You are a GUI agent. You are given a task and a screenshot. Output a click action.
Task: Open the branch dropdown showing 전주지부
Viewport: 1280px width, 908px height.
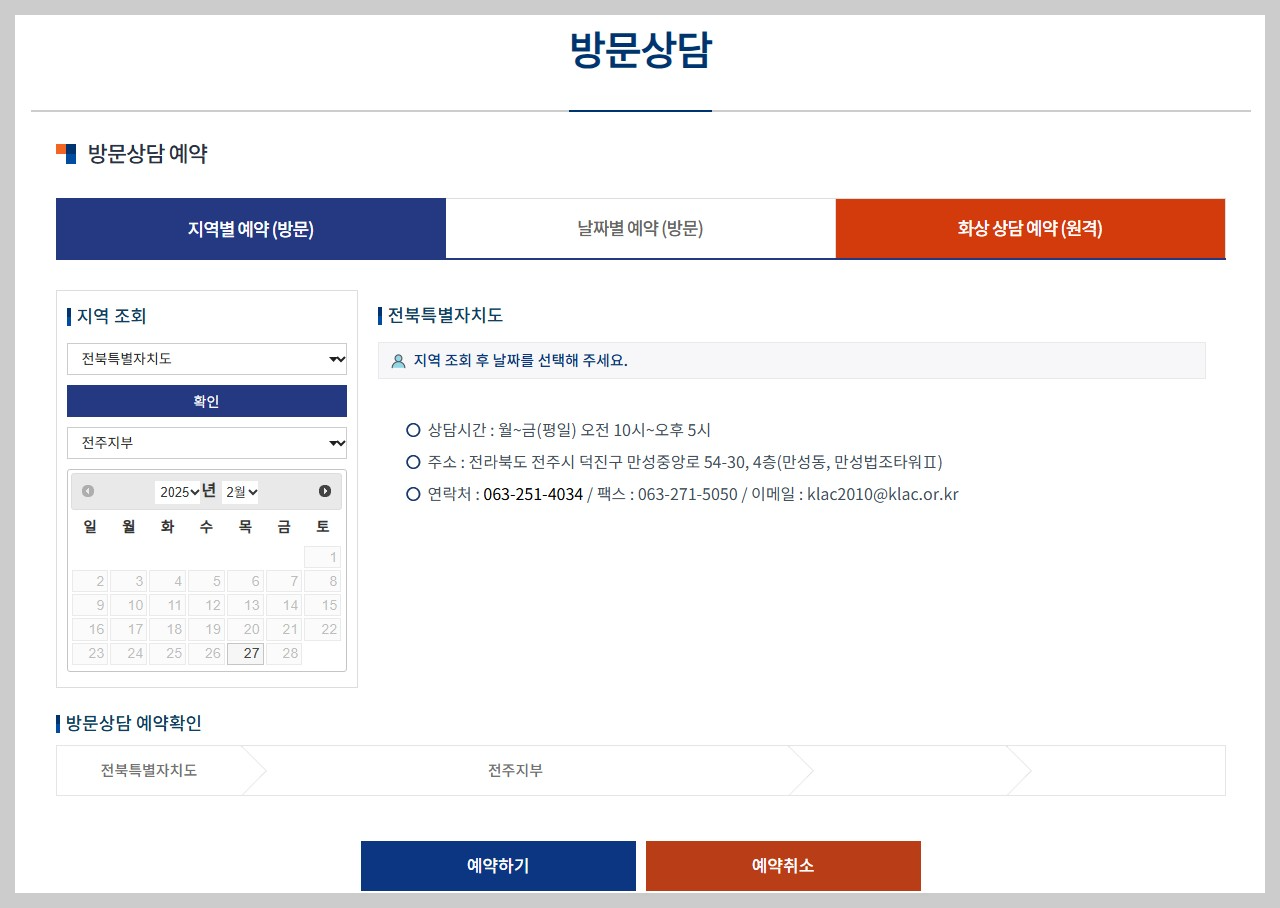coord(207,443)
